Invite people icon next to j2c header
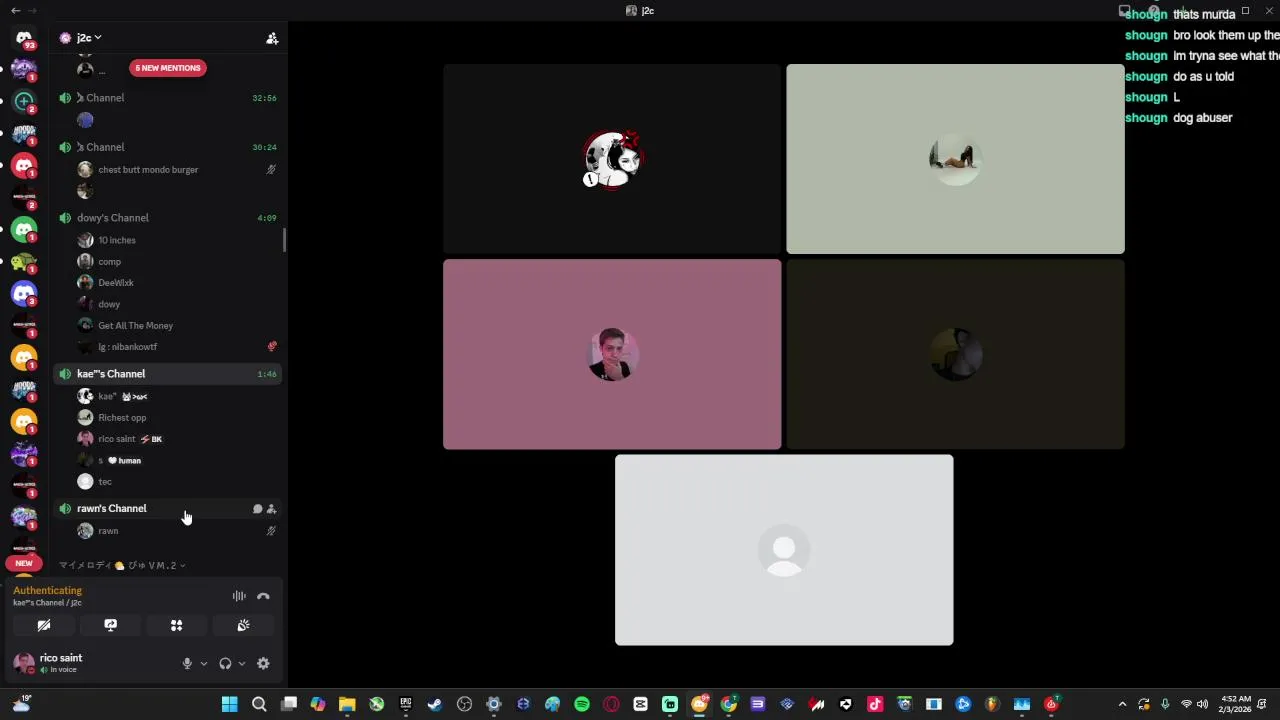The width and height of the screenshot is (1280, 720). coord(272,38)
